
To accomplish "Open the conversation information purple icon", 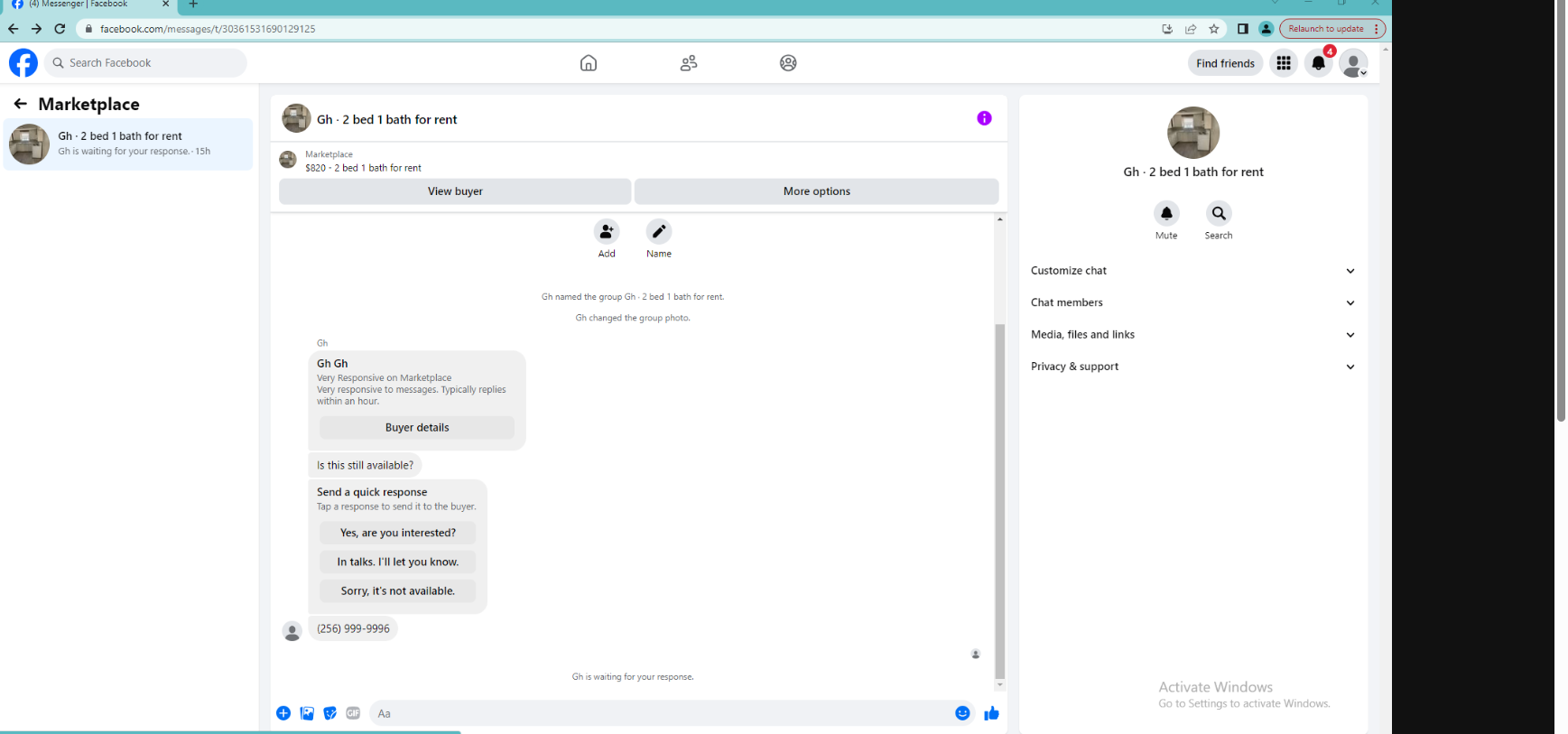I will pos(984,118).
